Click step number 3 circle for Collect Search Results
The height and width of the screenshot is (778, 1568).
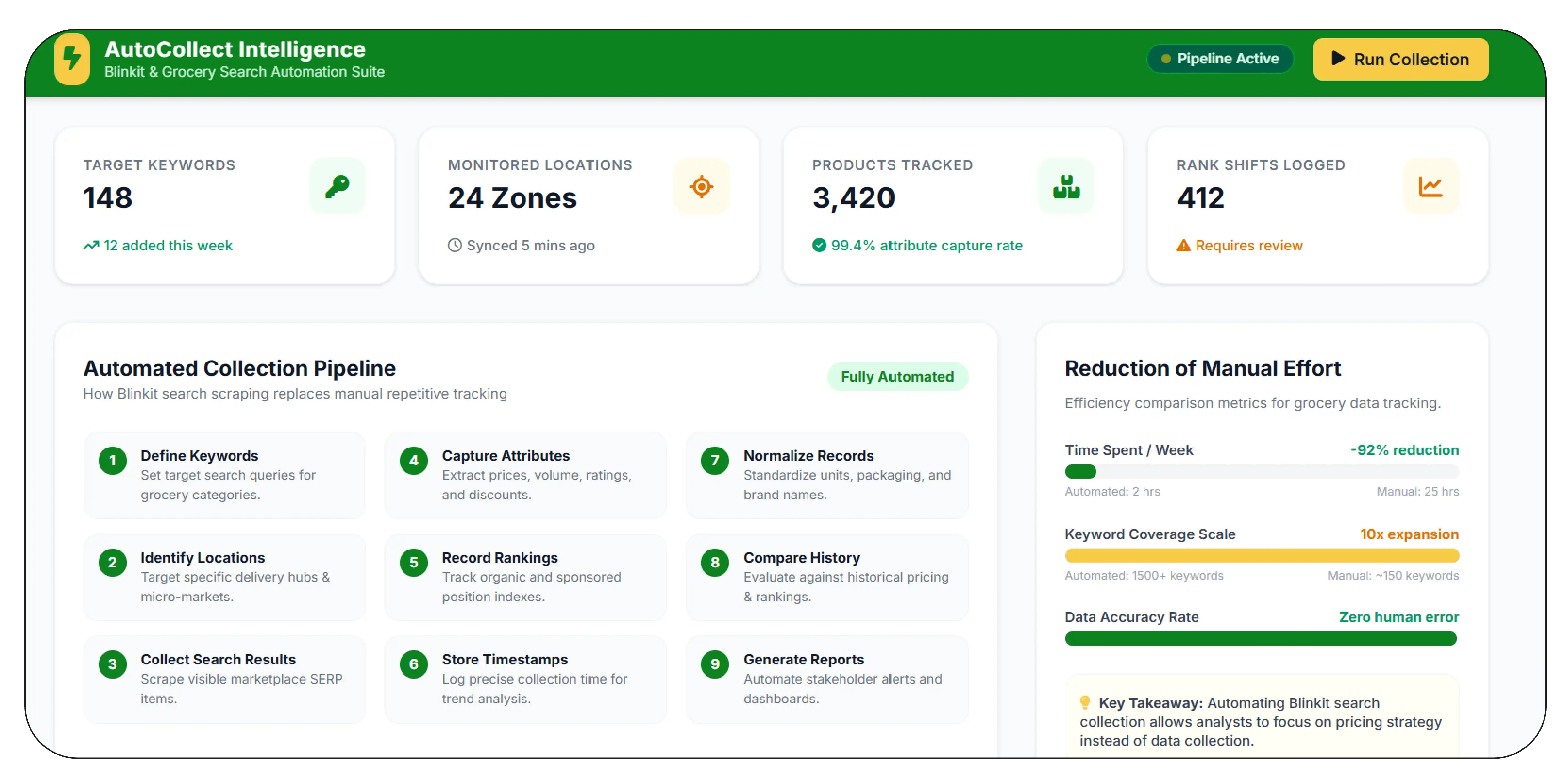[x=113, y=664]
